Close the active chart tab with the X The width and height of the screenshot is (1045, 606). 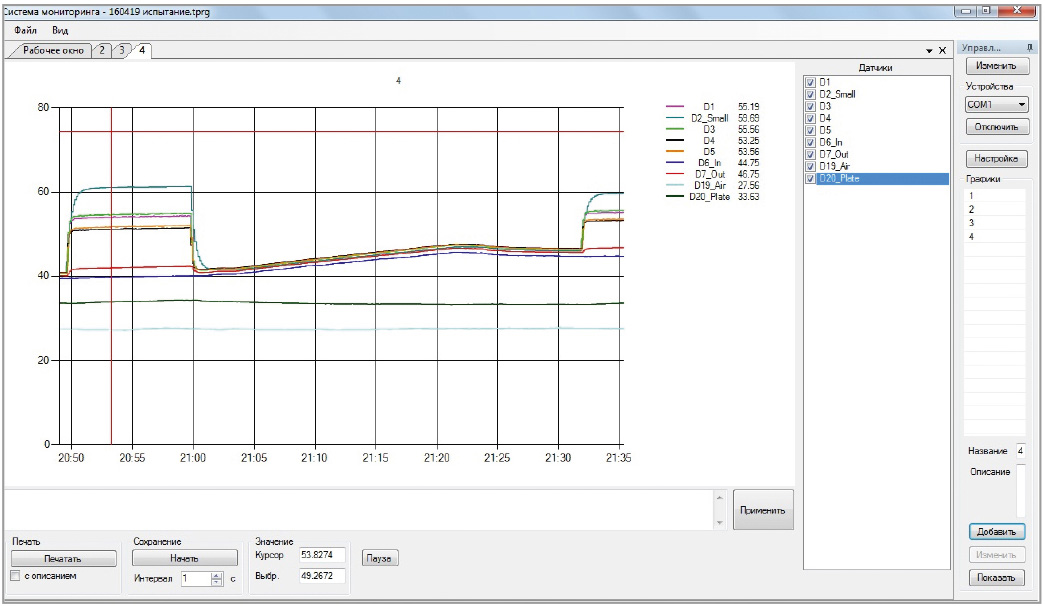pos(942,51)
